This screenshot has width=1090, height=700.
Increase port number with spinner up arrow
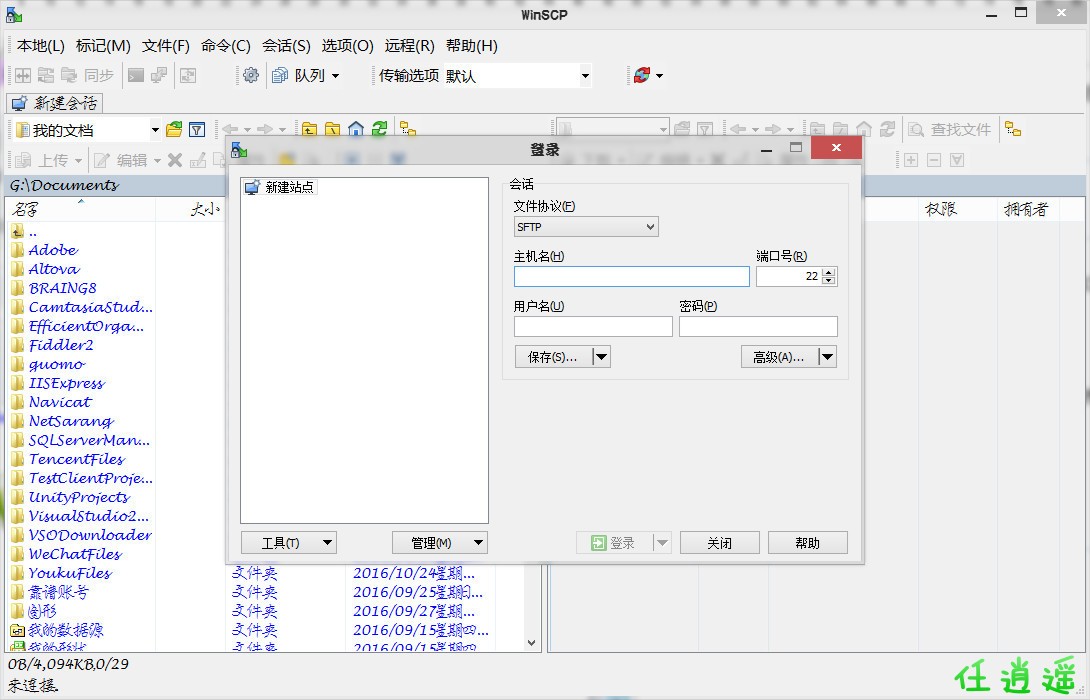pos(829,272)
